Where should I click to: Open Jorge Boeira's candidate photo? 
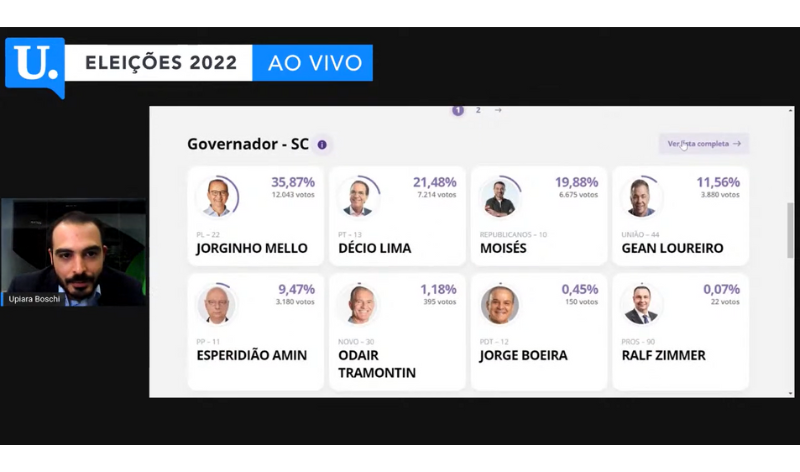[x=499, y=305]
